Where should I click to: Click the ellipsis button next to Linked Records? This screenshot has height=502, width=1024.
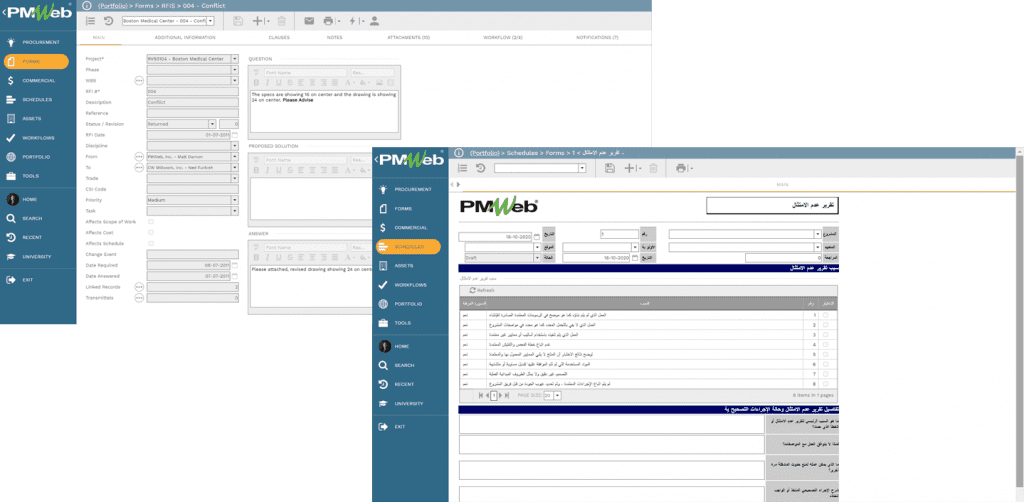pos(138,287)
